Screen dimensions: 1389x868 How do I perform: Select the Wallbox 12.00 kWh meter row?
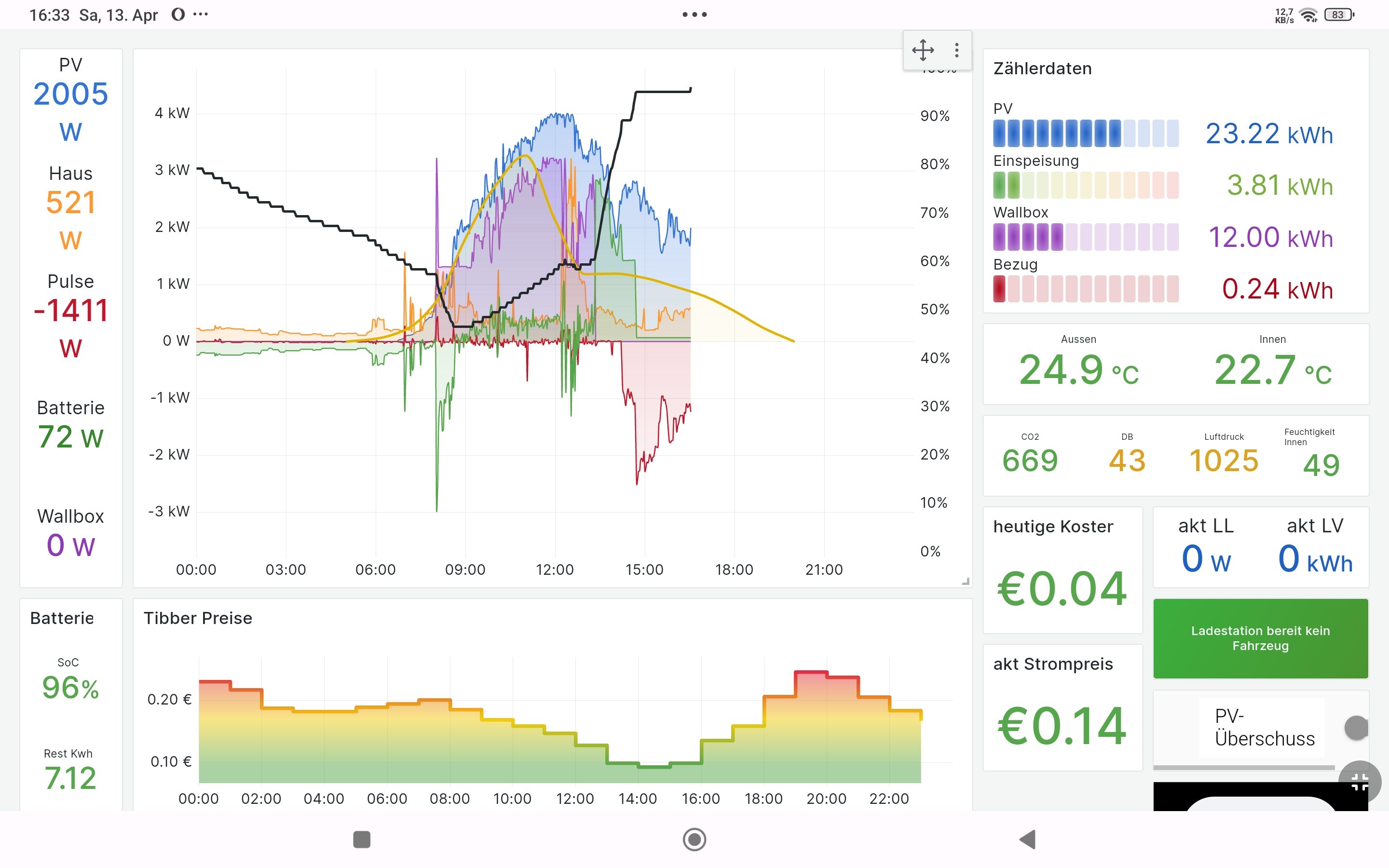(1163, 236)
